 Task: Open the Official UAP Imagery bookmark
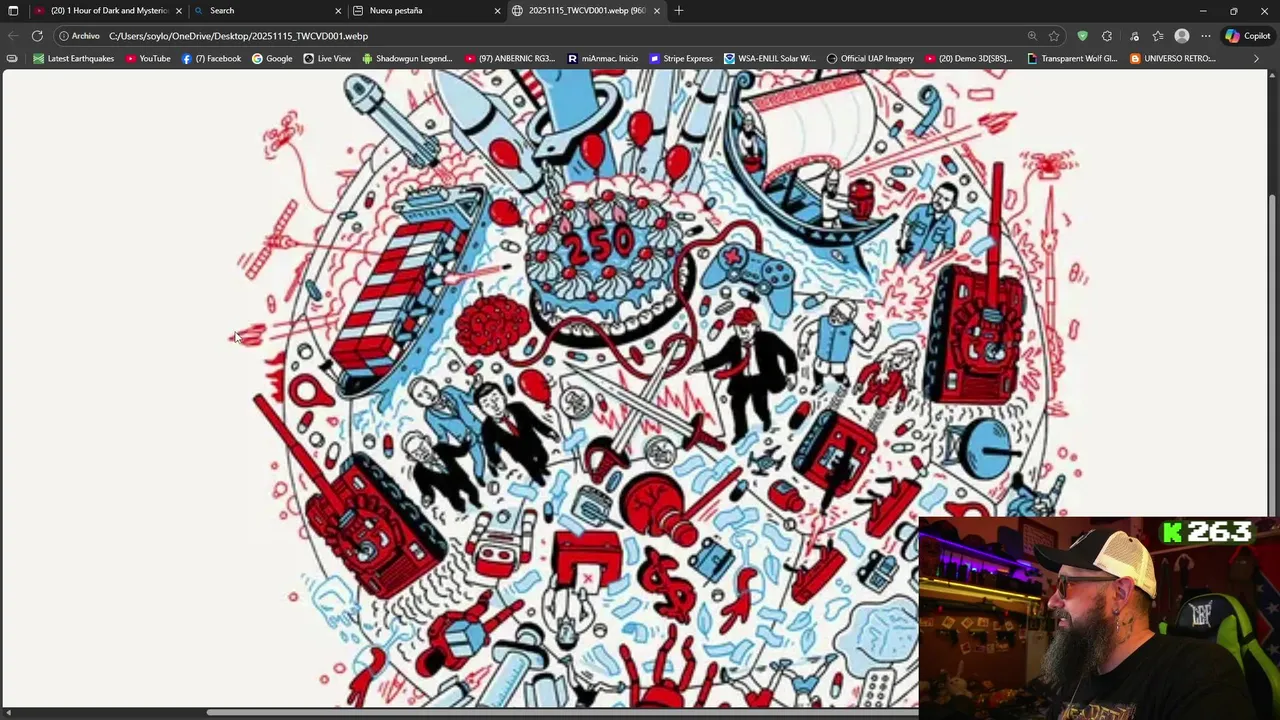point(870,58)
